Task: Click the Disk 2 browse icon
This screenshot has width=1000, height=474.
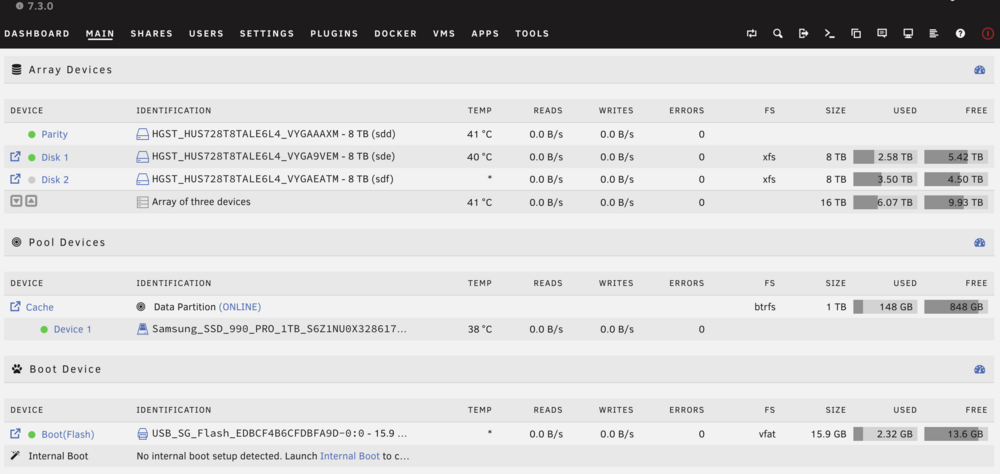Action: [15, 179]
